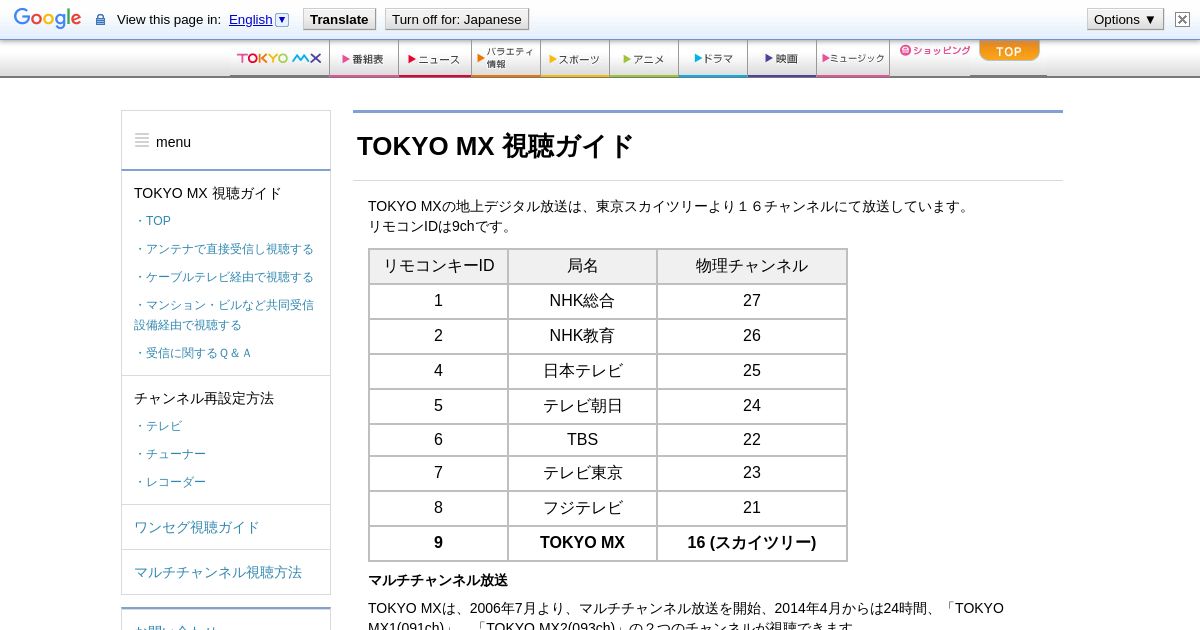
Task: Click the マルチチャンネル放送 subheading
Action: click(x=438, y=580)
